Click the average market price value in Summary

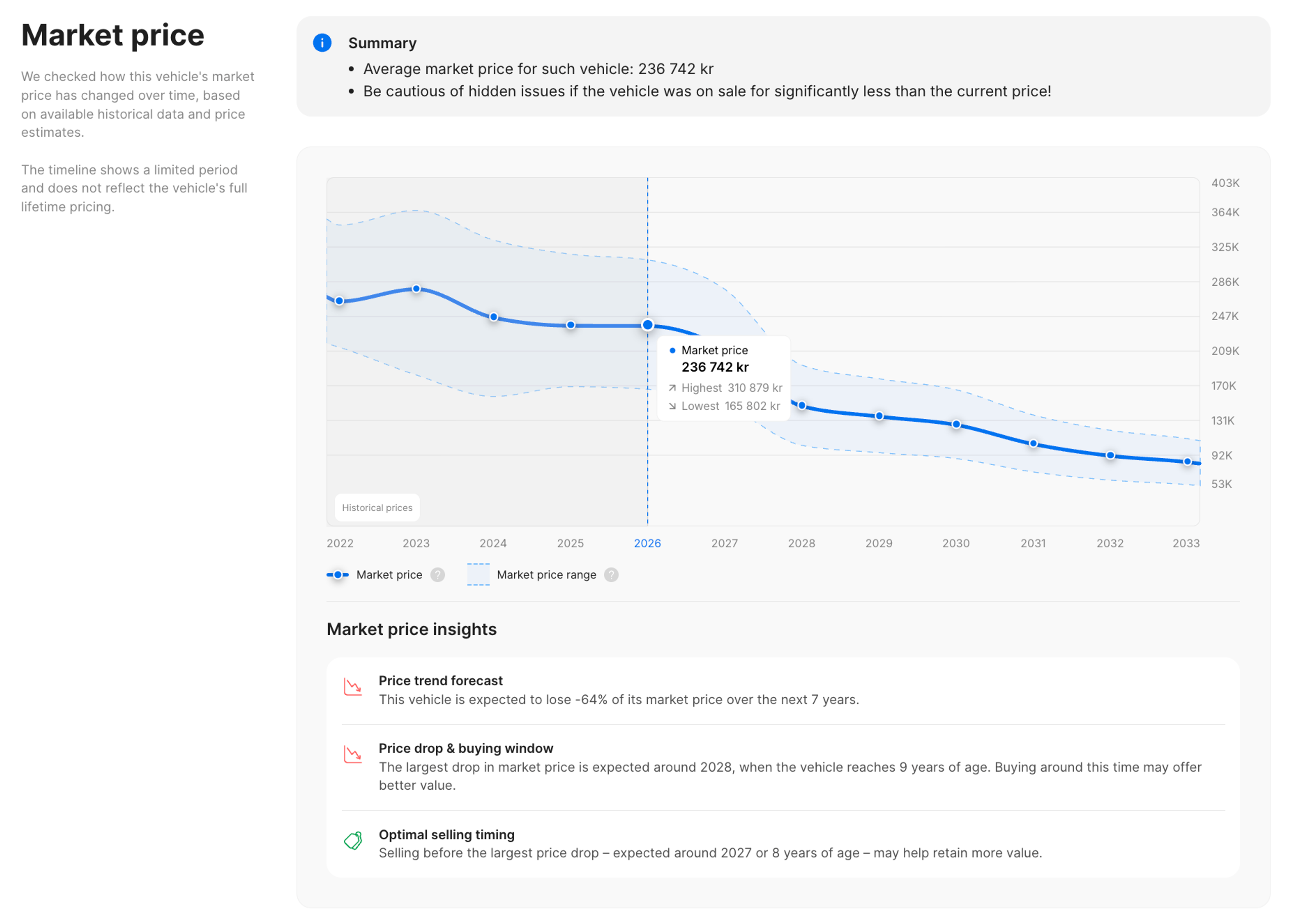coord(676,69)
